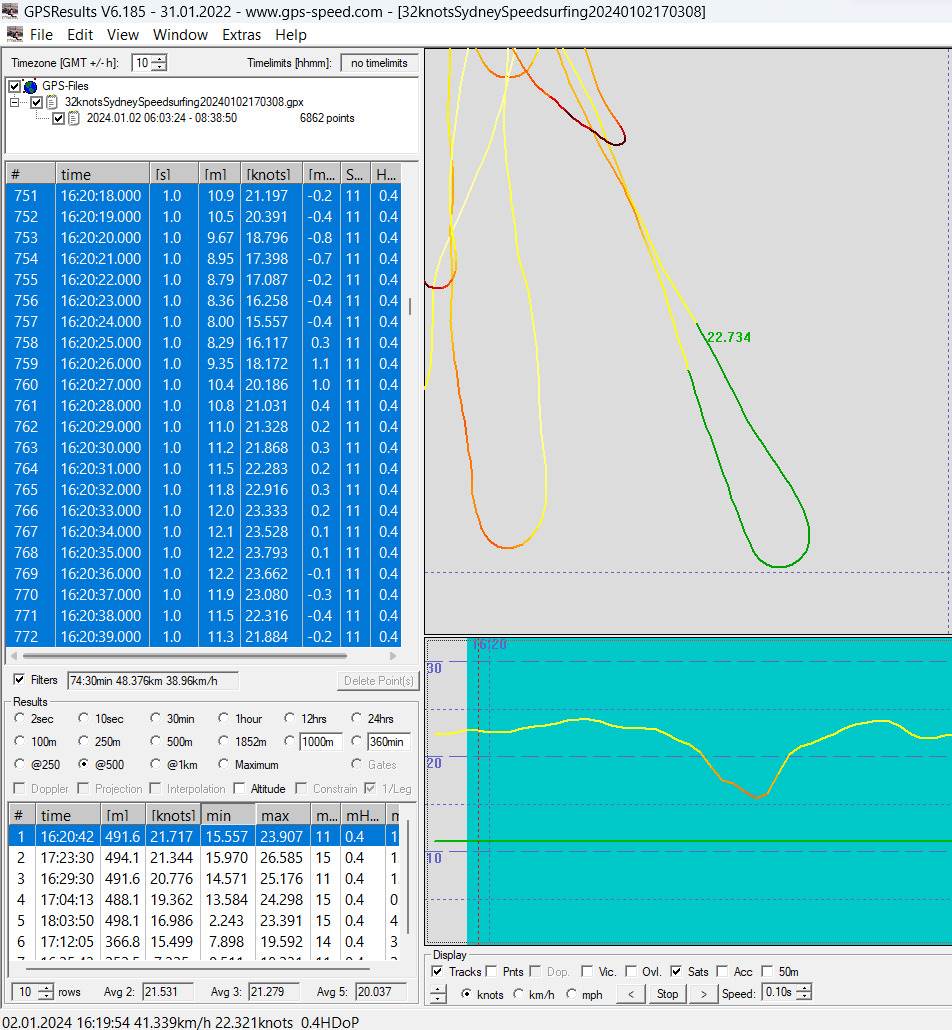Click the Speed 0.10s spinner arrows
Screen dimensions: 952x1030
803,994
